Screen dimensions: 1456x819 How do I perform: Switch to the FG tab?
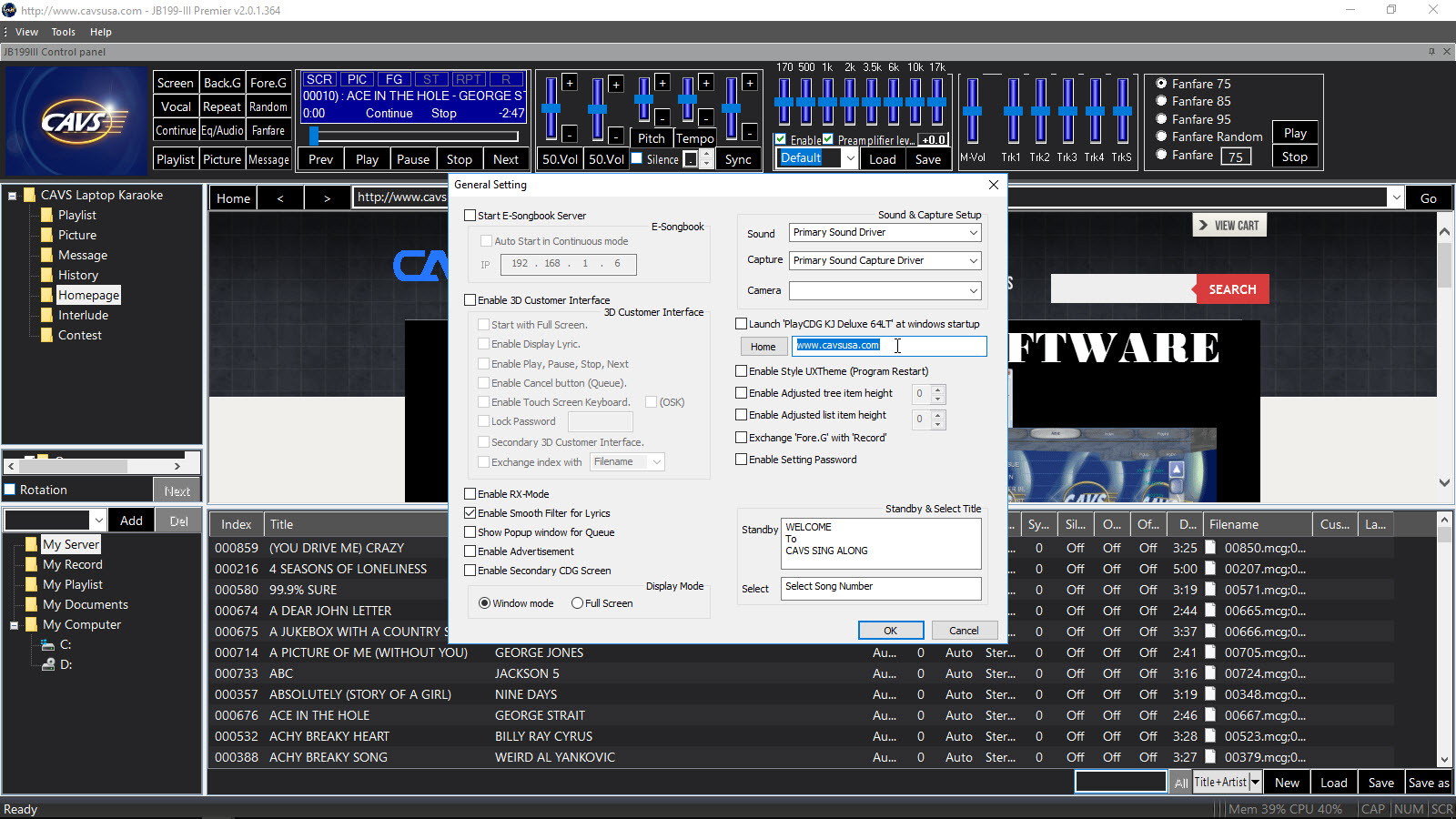click(394, 79)
